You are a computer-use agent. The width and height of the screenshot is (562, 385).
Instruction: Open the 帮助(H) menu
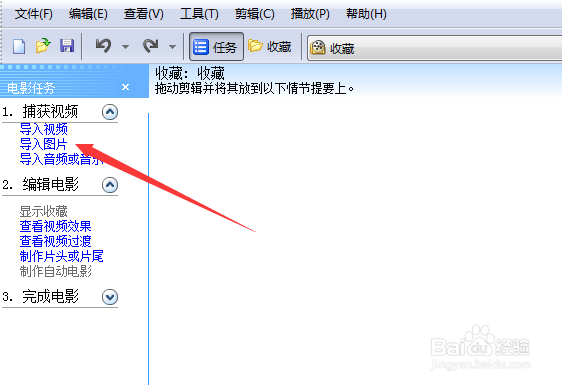pyautogui.click(x=366, y=14)
